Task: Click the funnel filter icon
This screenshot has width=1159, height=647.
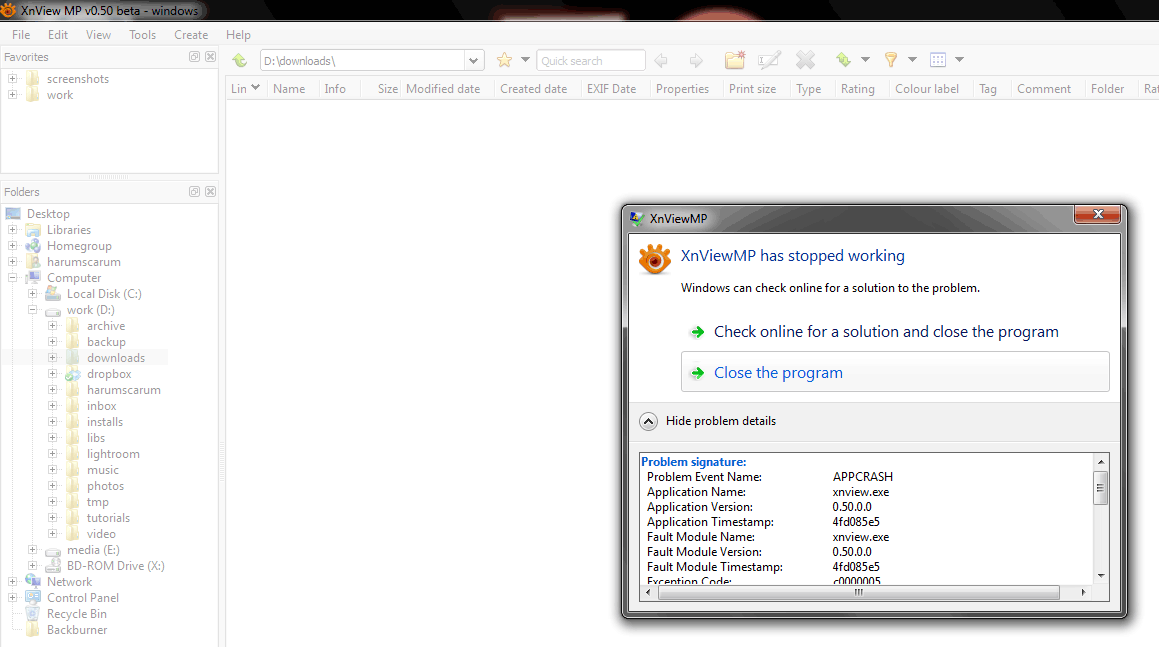Action: (891, 60)
